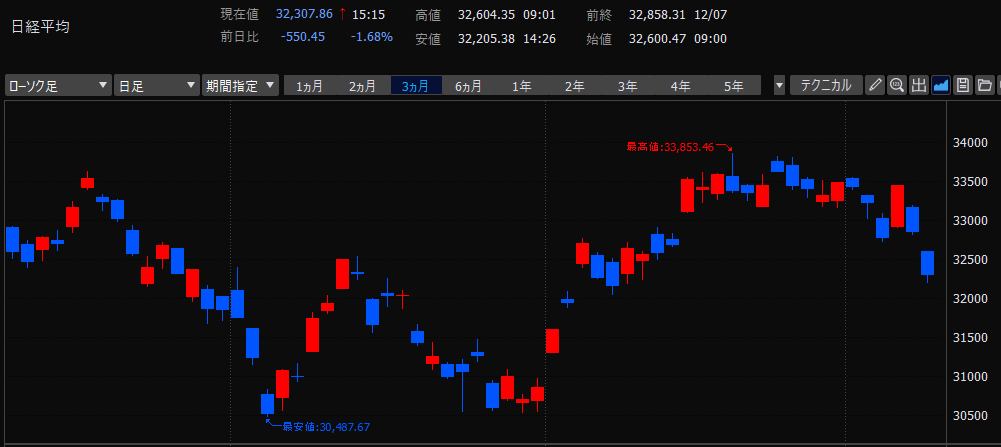Click the low value 32,205.38
The height and width of the screenshot is (447, 1001).
tap(486, 39)
